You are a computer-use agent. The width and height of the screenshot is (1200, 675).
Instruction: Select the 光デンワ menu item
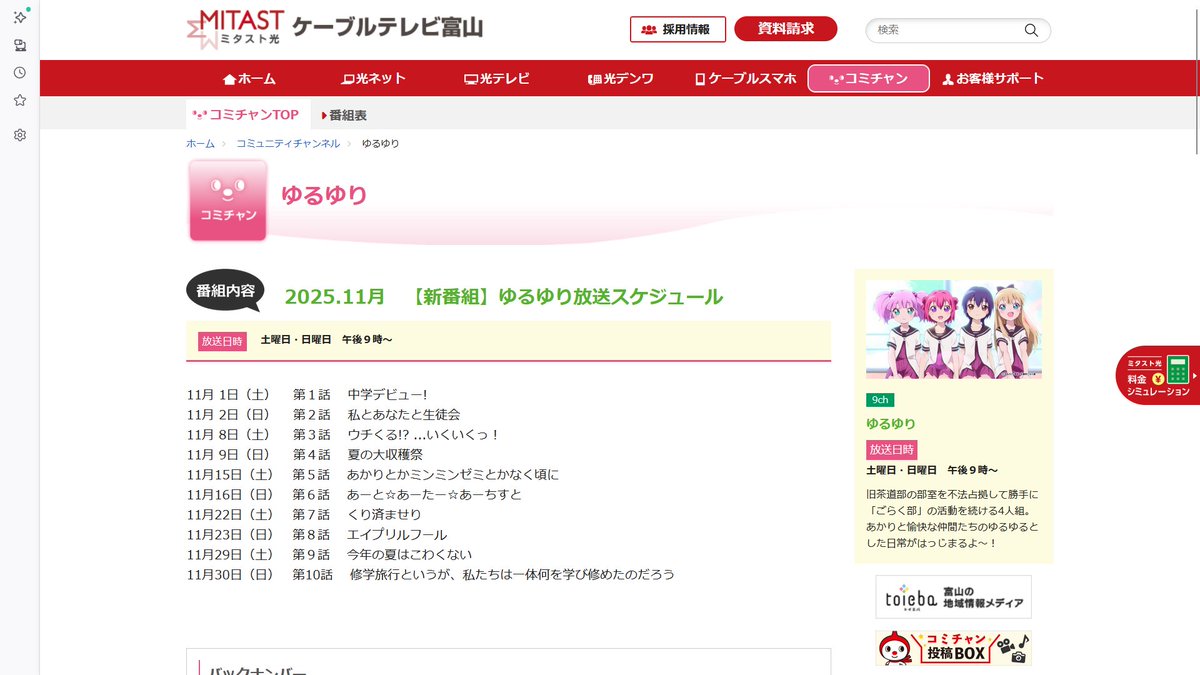(619, 78)
